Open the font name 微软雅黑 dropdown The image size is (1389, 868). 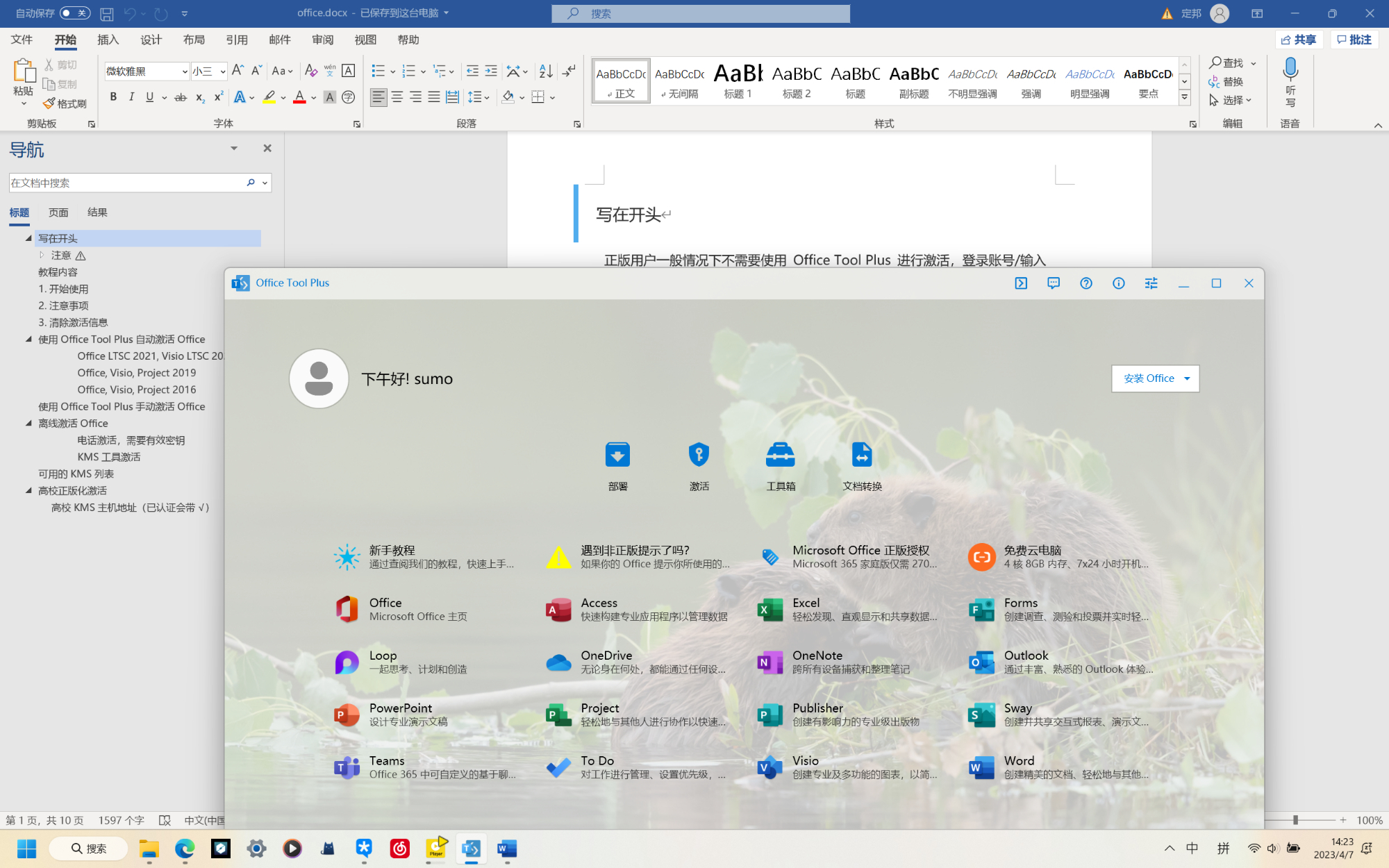click(x=184, y=71)
